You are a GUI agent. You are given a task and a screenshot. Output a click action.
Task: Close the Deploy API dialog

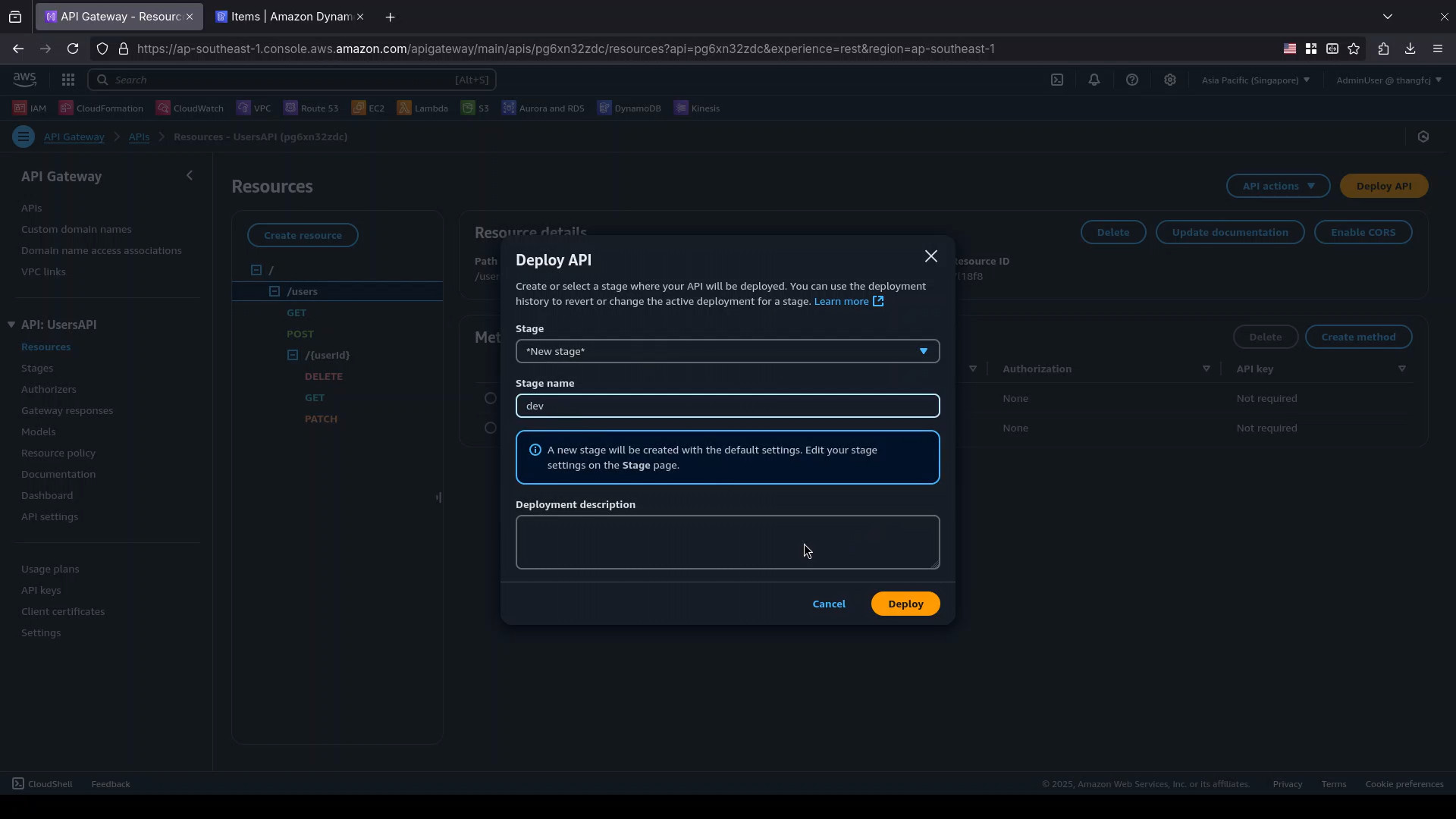[930, 256]
